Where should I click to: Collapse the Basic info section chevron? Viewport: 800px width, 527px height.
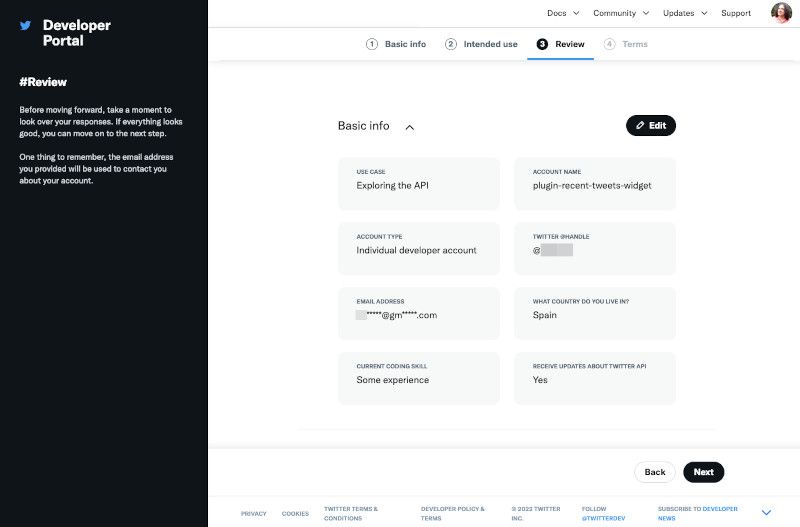point(410,127)
